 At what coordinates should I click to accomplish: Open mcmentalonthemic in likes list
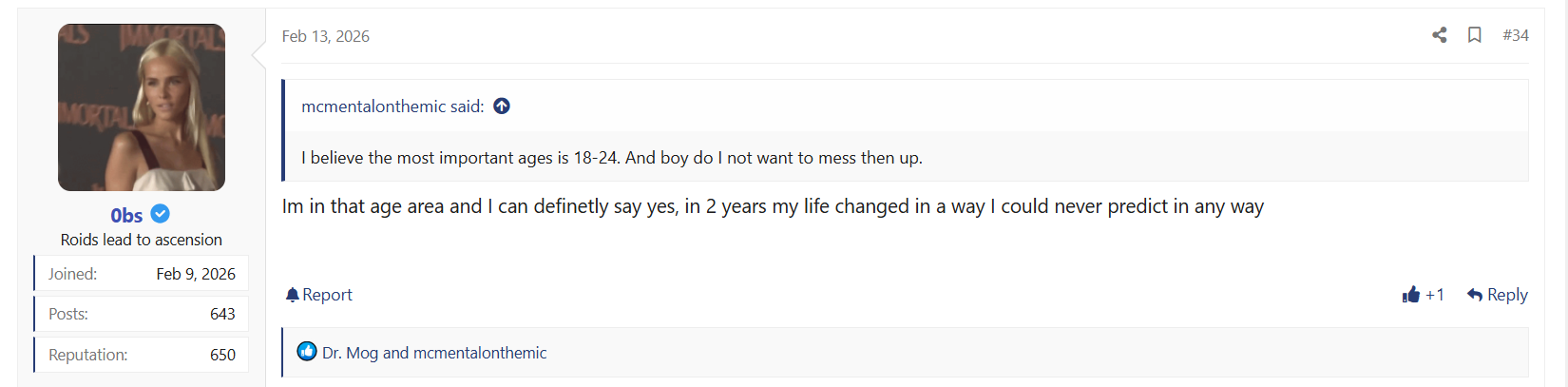tap(480, 353)
